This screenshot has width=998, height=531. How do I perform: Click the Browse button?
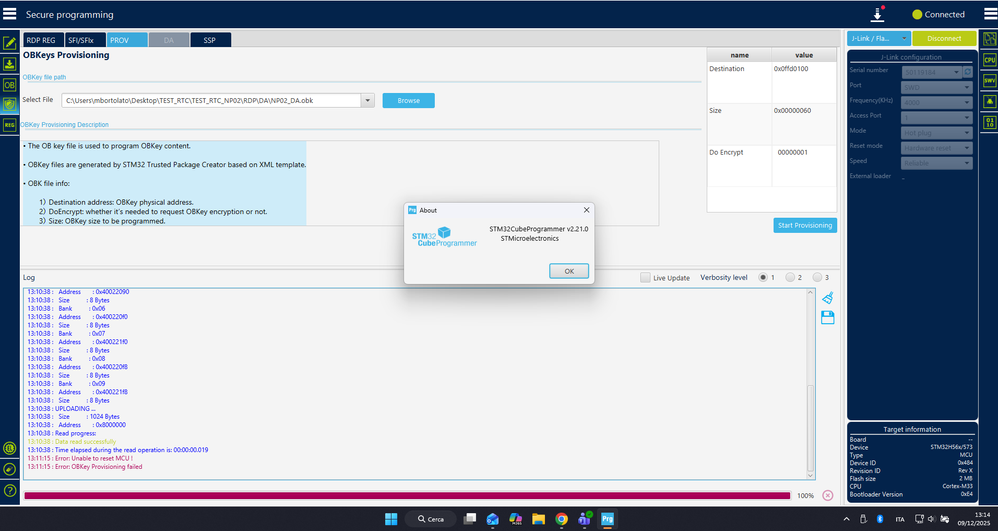(x=409, y=101)
